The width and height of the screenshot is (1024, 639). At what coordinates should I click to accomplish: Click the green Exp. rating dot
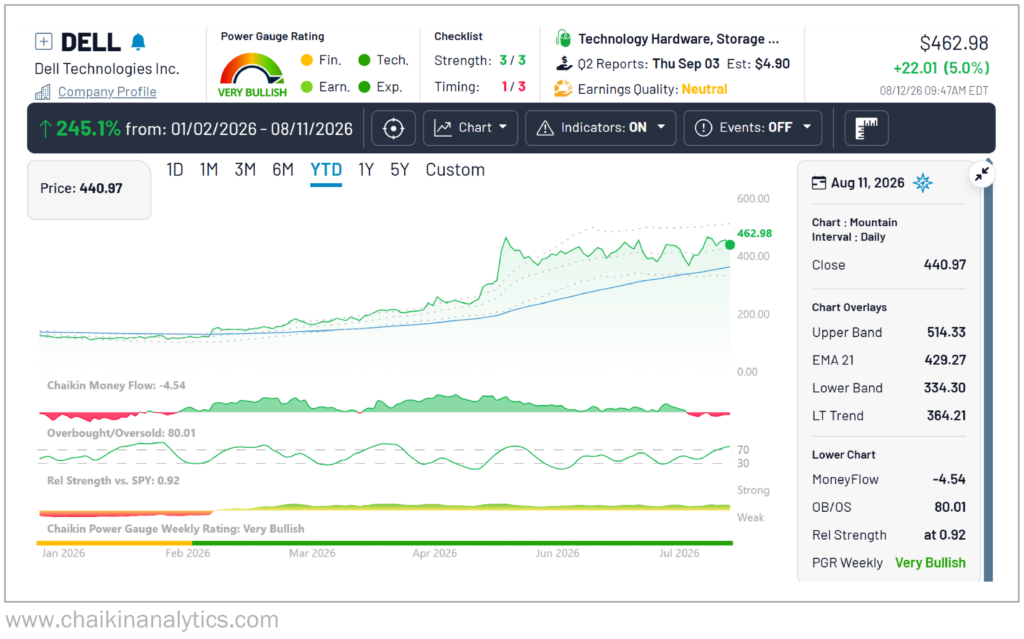[x=364, y=87]
